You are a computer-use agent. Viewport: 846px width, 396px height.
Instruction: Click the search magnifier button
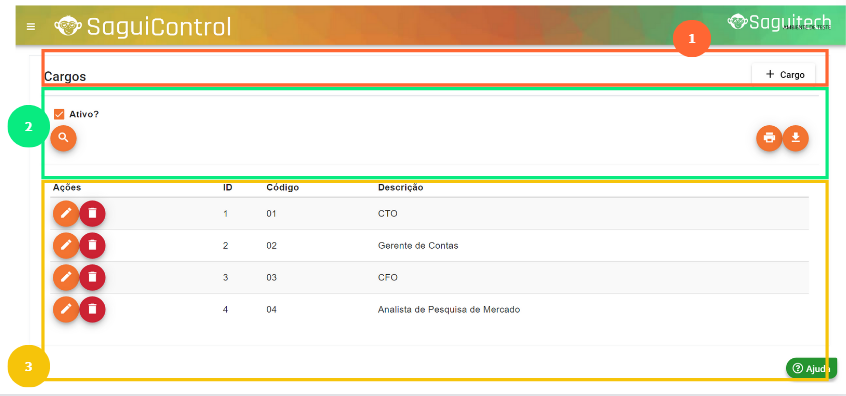point(64,139)
